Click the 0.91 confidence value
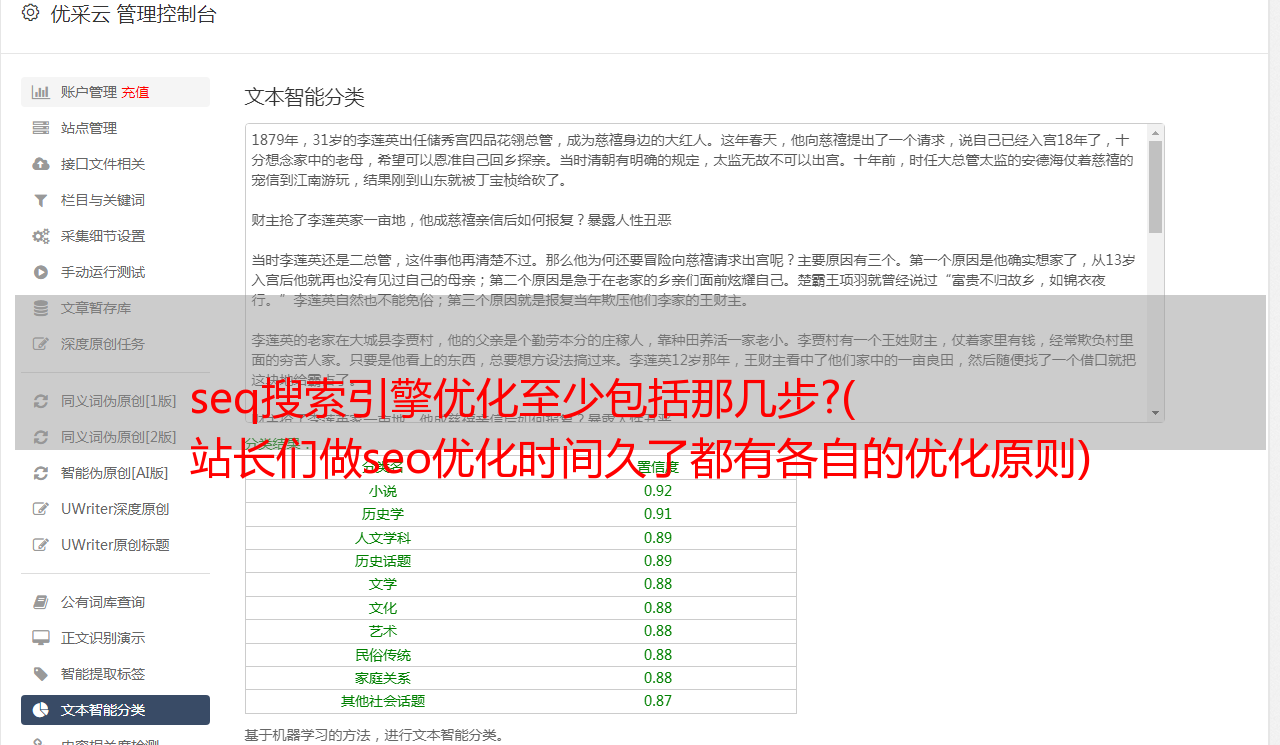 click(658, 514)
